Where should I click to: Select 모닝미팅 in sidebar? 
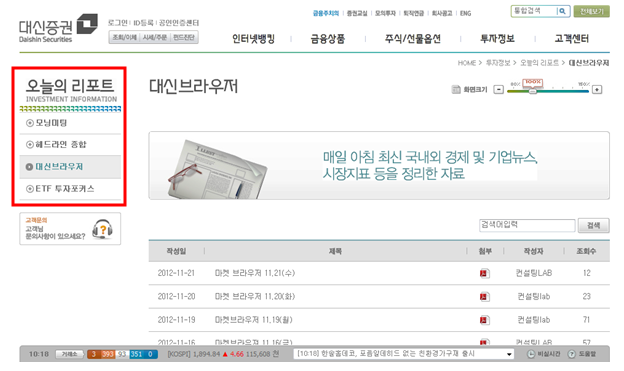click(51, 123)
